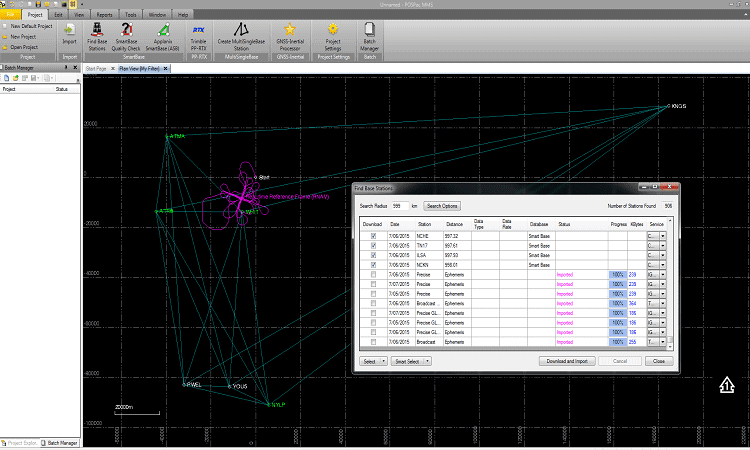The image size is (750, 450).
Task: Run Applanix SmartBase (ASB)
Action: 163,37
